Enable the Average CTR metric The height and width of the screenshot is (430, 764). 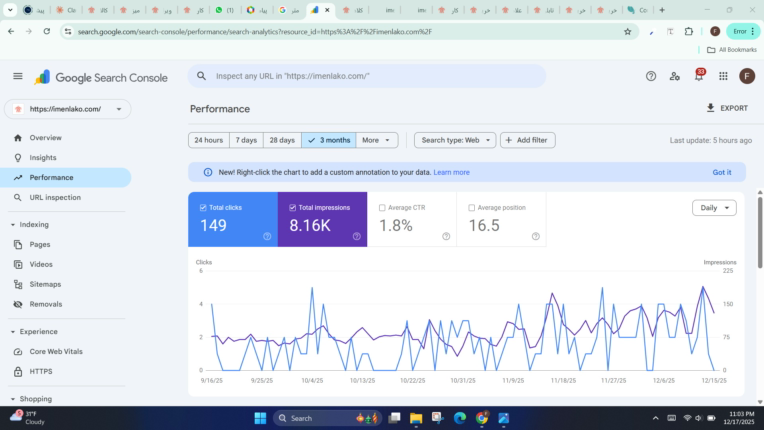(382, 208)
